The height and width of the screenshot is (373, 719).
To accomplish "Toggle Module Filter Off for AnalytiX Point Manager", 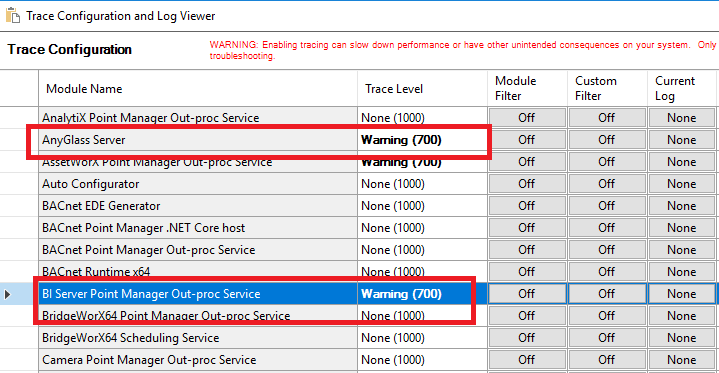I will (x=527, y=118).
